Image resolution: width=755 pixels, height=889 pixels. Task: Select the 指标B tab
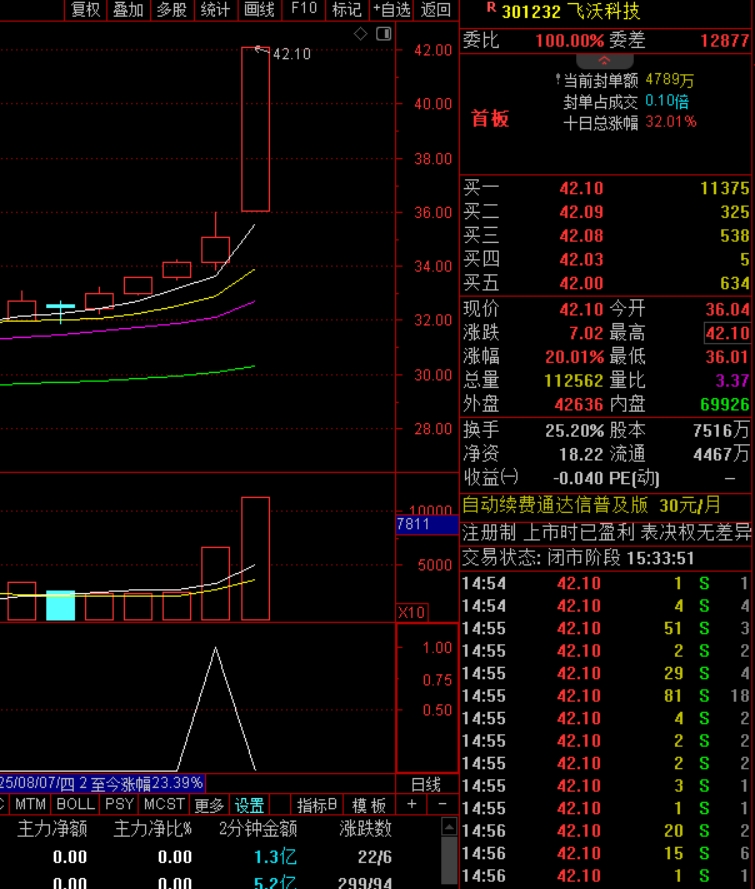317,805
